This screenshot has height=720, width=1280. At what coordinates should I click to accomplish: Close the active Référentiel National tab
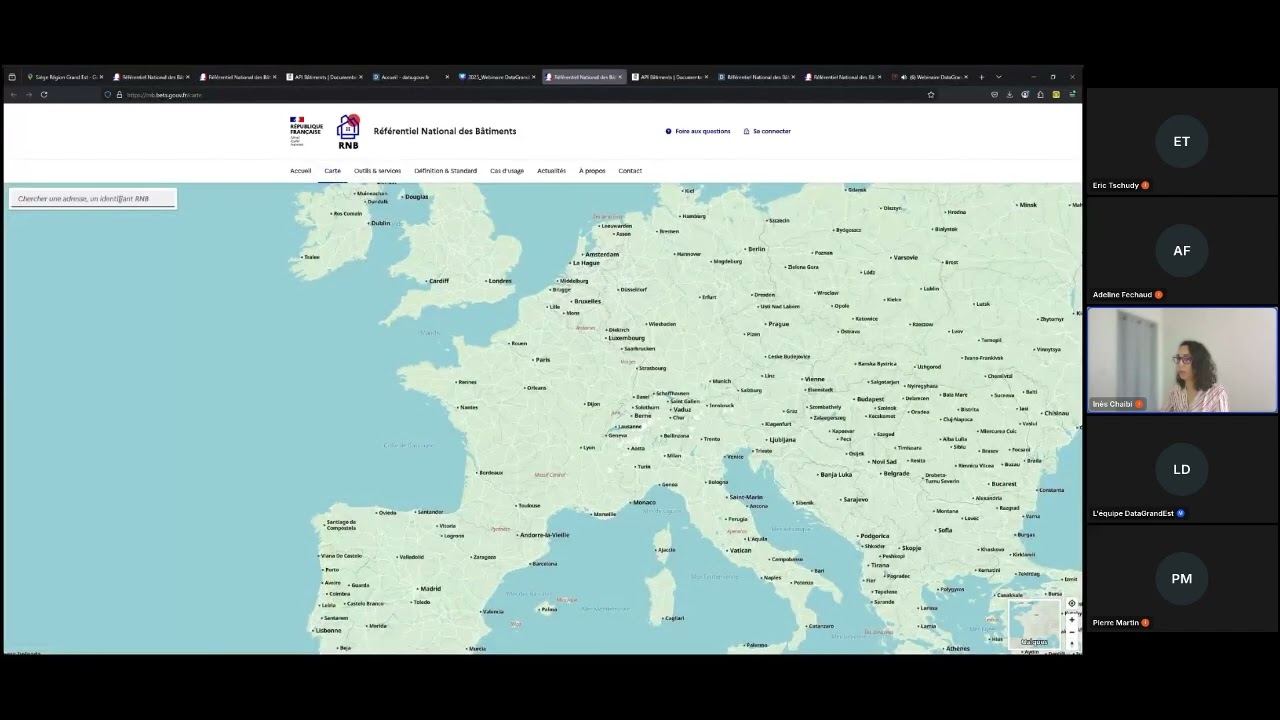coord(620,77)
